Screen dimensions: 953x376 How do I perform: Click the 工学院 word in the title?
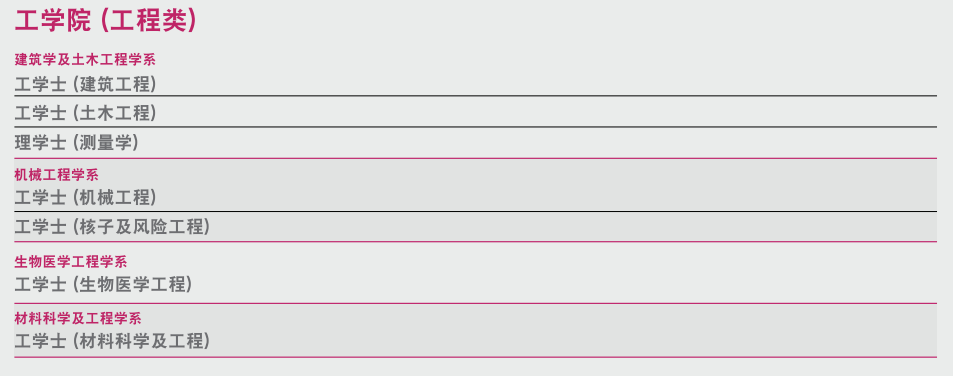53,21
